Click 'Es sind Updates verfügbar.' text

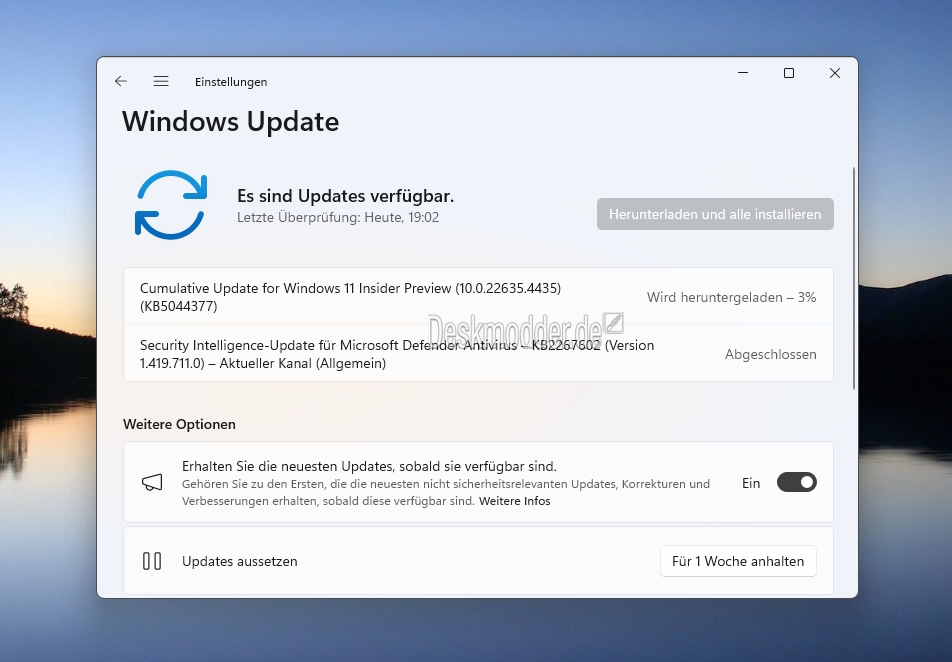[345, 196]
